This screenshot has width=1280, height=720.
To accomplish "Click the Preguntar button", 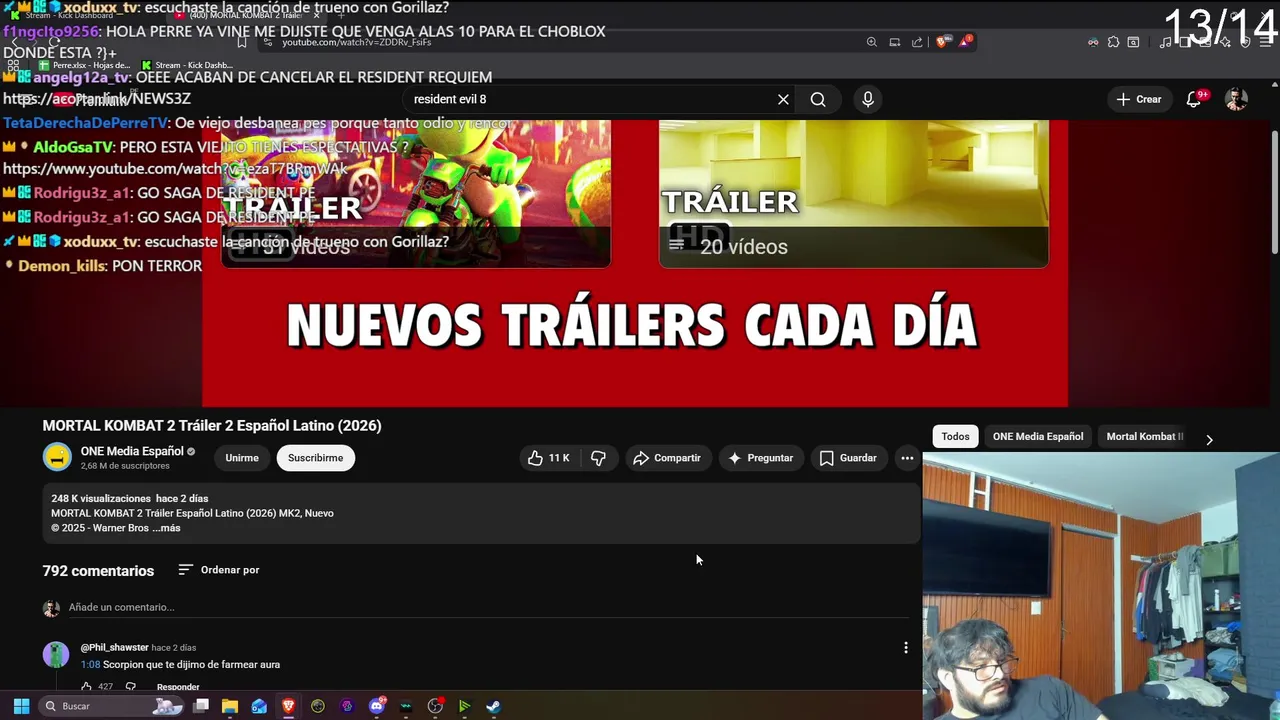I will click(760, 458).
